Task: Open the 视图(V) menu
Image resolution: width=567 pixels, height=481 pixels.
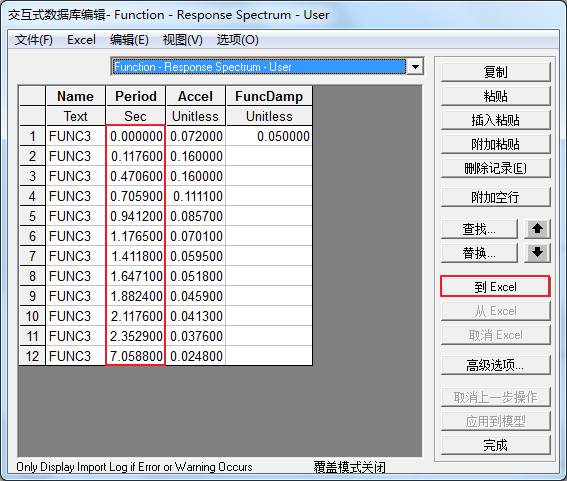Action: tap(183, 40)
